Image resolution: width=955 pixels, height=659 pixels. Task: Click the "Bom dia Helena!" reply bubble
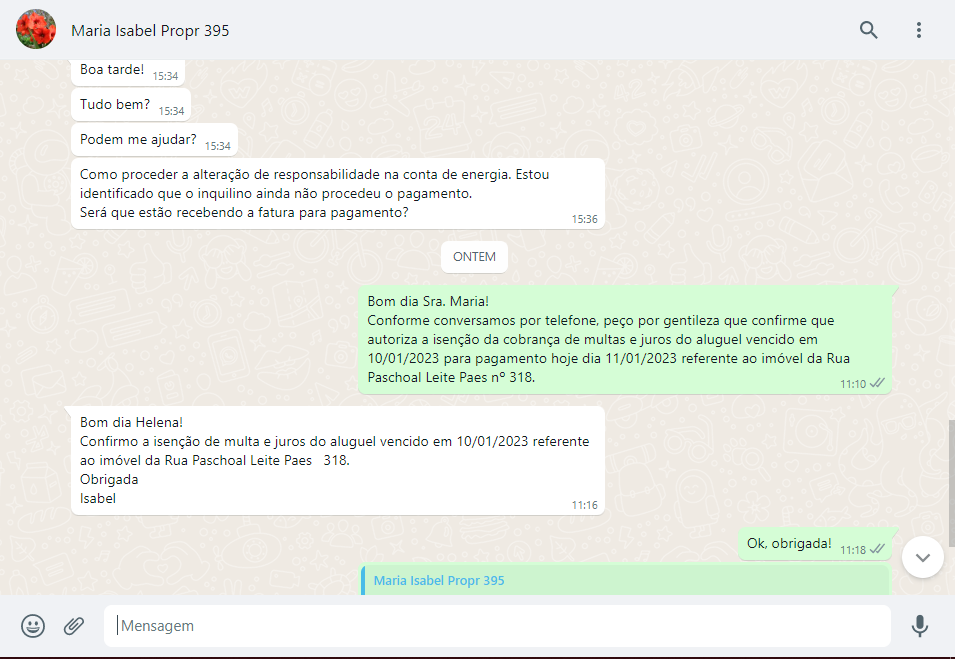(x=335, y=460)
